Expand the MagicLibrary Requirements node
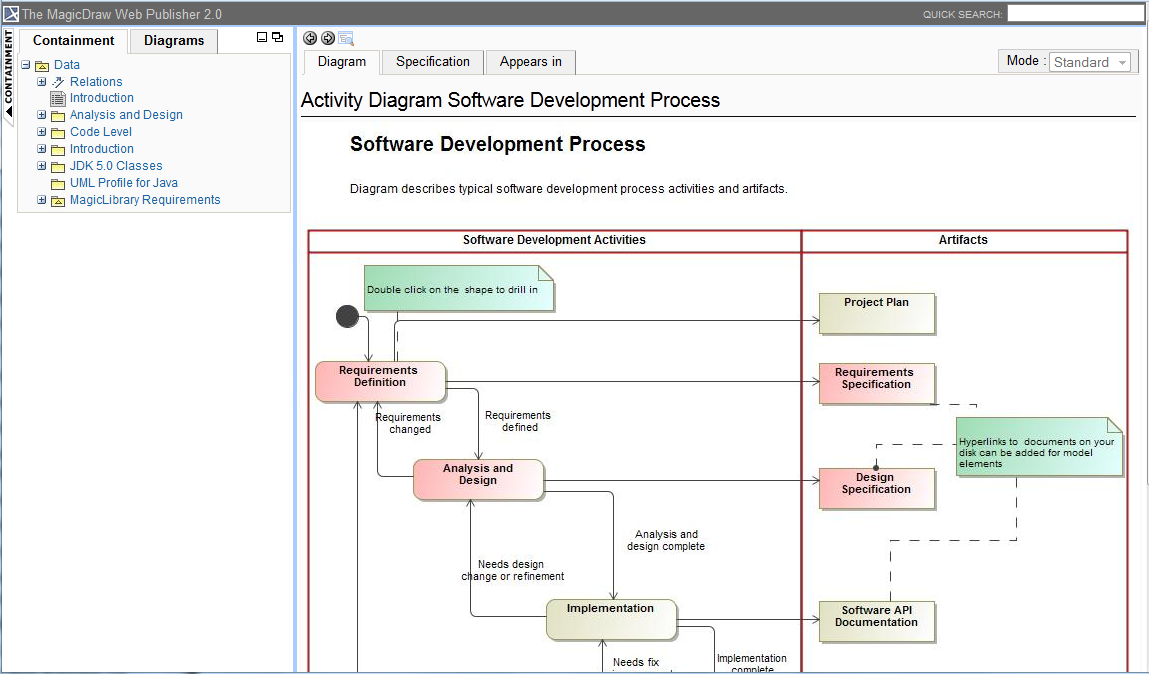1149x674 pixels. point(42,200)
